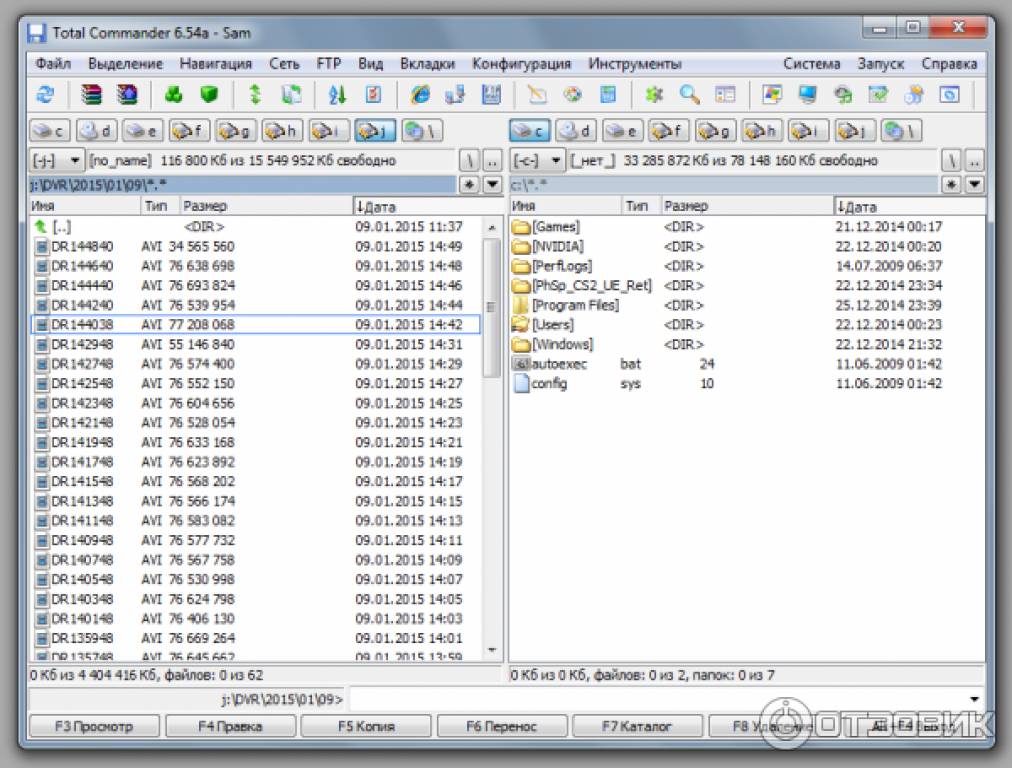The width and height of the screenshot is (1012, 768).
Task: Click the left panel scrollbar down arrow
Action: click(x=492, y=651)
